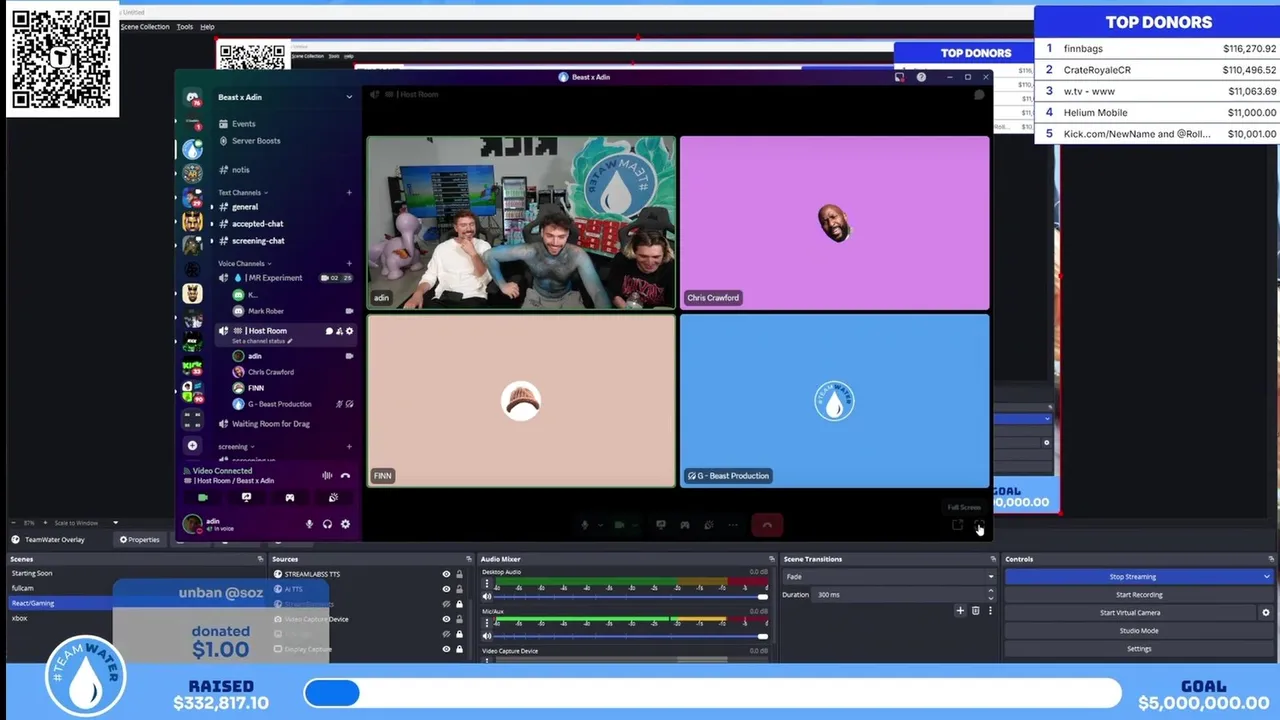The height and width of the screenshot is (720, 1280).
Task: Click the red disconnect button in the call bar
Action: (767, 525)
